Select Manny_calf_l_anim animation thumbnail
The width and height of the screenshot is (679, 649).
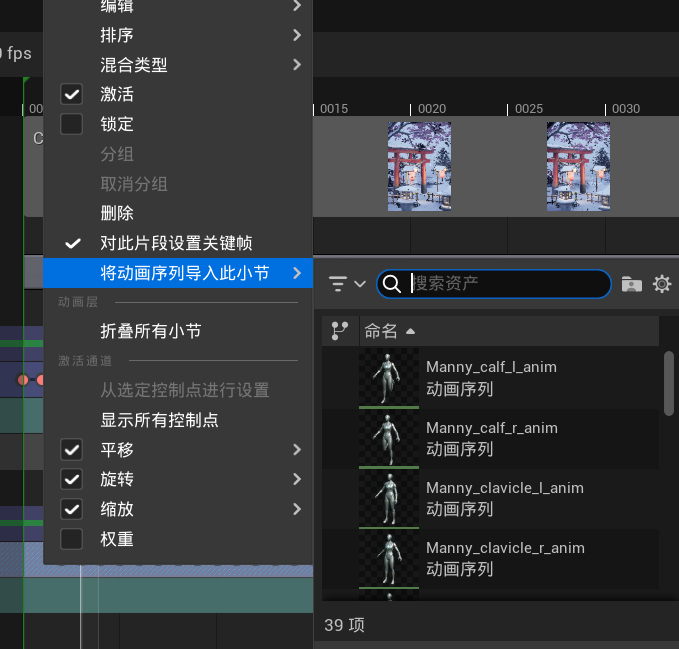pos(389,378)
